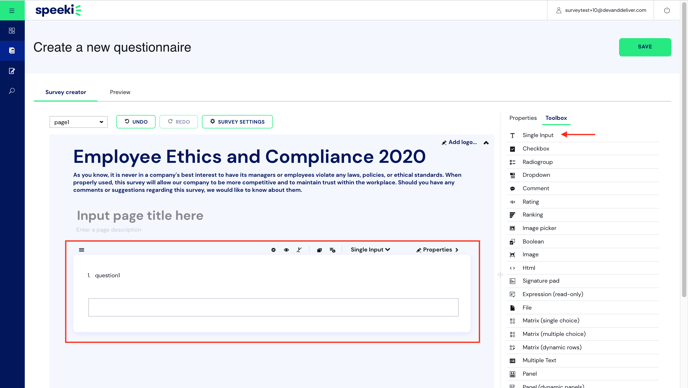688x388 pixels.
Task: Click the Input page title here placeholder
Action: (140, 216)
